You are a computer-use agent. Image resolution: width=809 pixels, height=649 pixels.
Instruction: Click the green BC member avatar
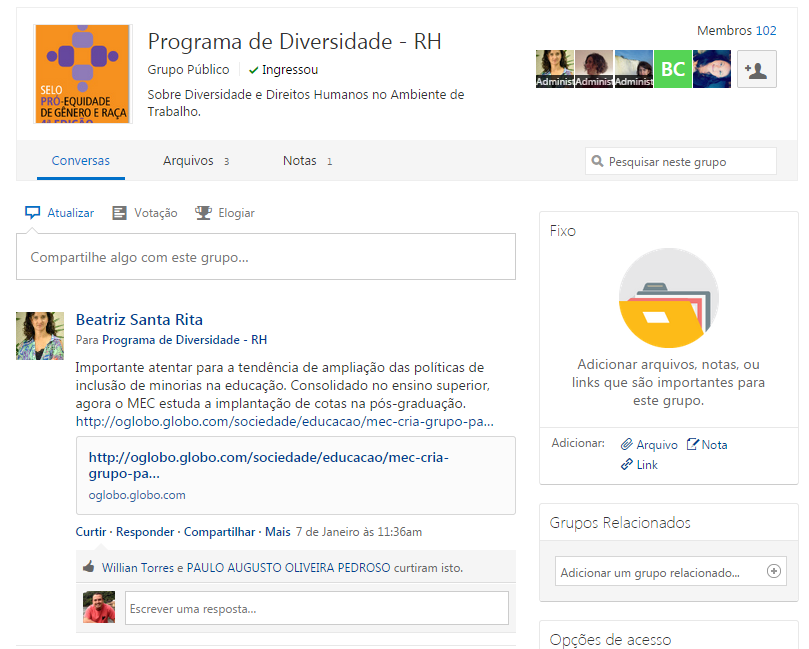click(x=673, y=69)
